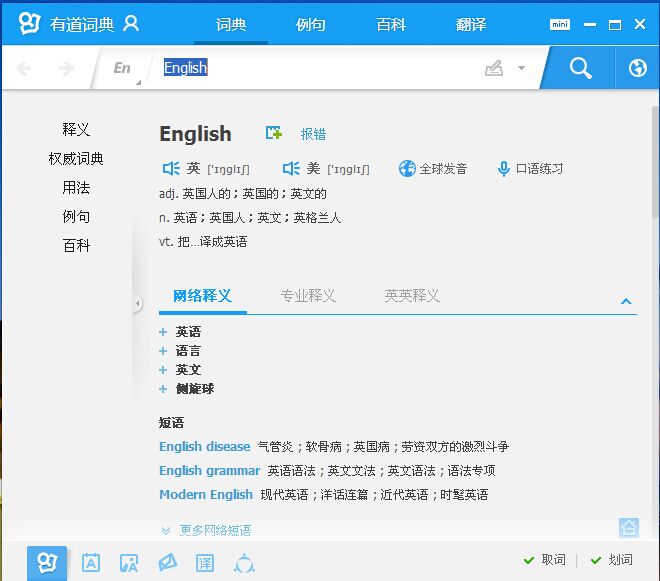Click the Youdao logo icon in title bar
660x581 pixels.
click(x=29, y=24)
